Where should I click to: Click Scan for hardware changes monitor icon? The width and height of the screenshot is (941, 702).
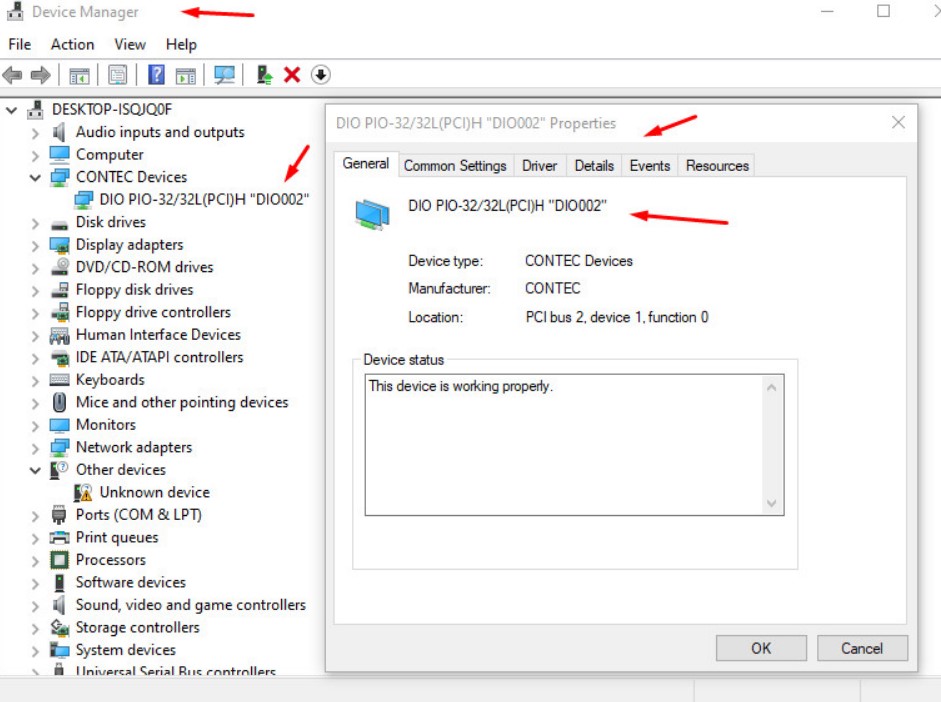point(224,75)
